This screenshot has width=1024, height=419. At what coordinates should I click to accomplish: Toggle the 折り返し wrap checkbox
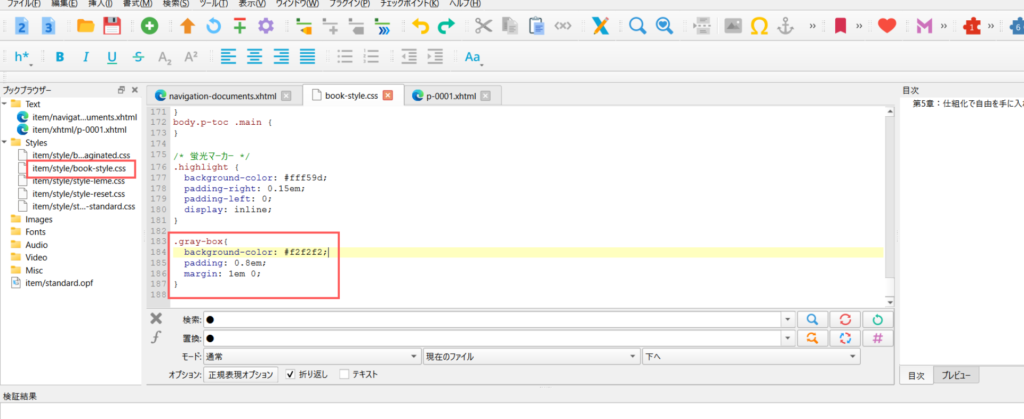click(x=291, y=375)
